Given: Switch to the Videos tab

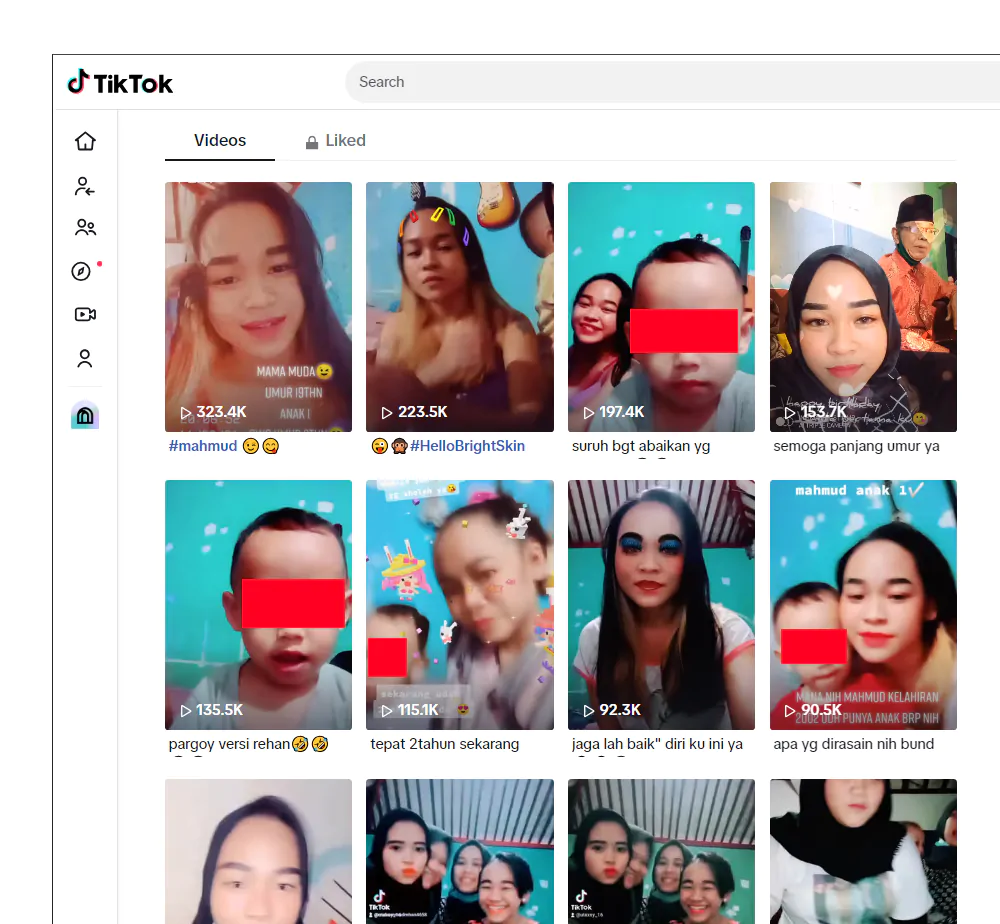Looking at the screenshot, I should tap(220, 140).
